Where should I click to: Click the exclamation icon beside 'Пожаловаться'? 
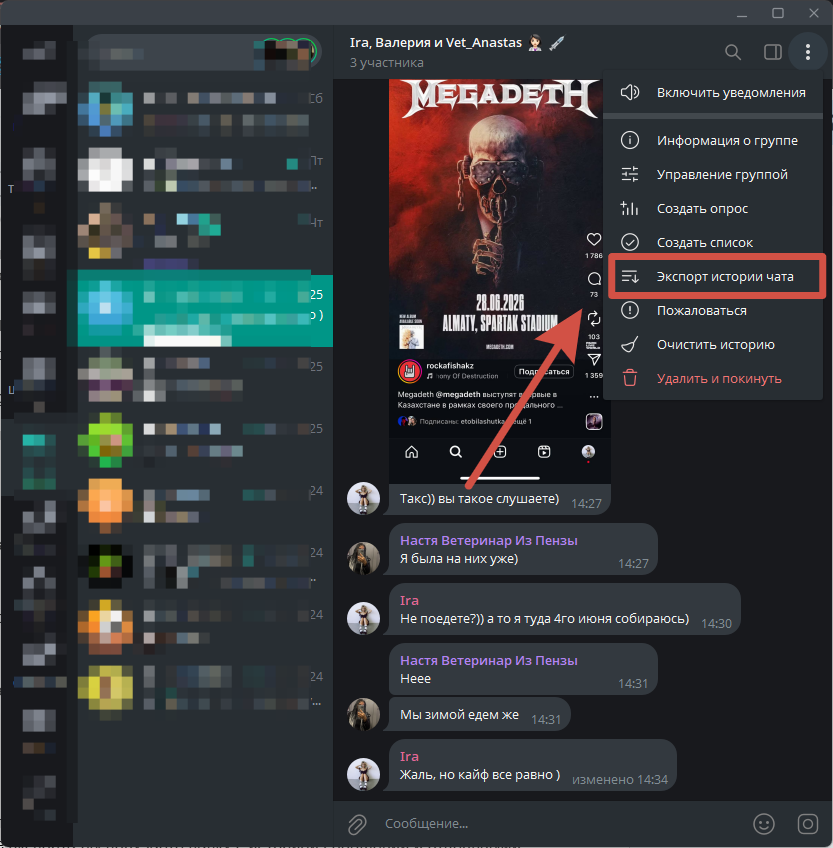click(630, 311)
